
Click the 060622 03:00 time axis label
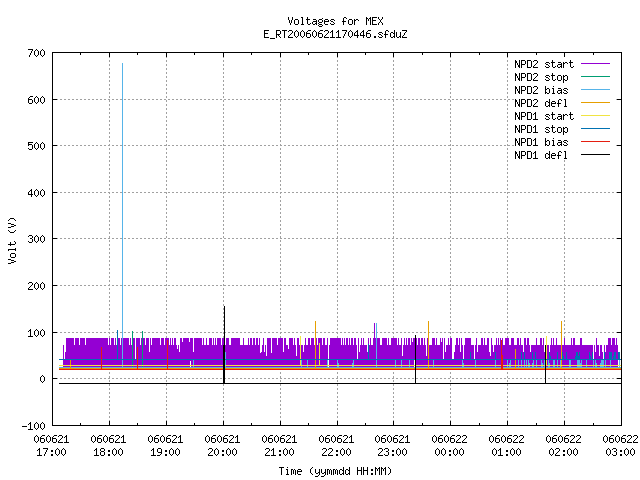620,446
